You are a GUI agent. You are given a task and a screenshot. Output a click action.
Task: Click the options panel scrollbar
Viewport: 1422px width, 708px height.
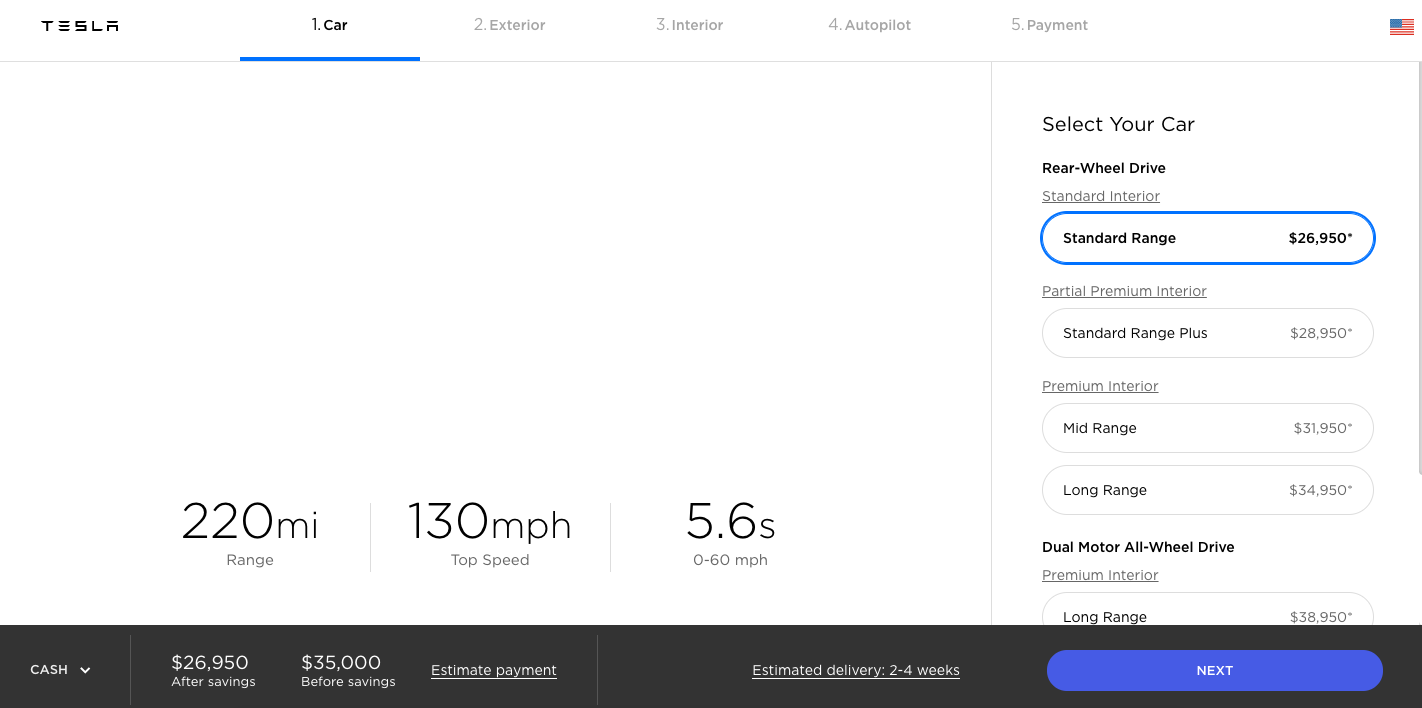point(1418,268)
